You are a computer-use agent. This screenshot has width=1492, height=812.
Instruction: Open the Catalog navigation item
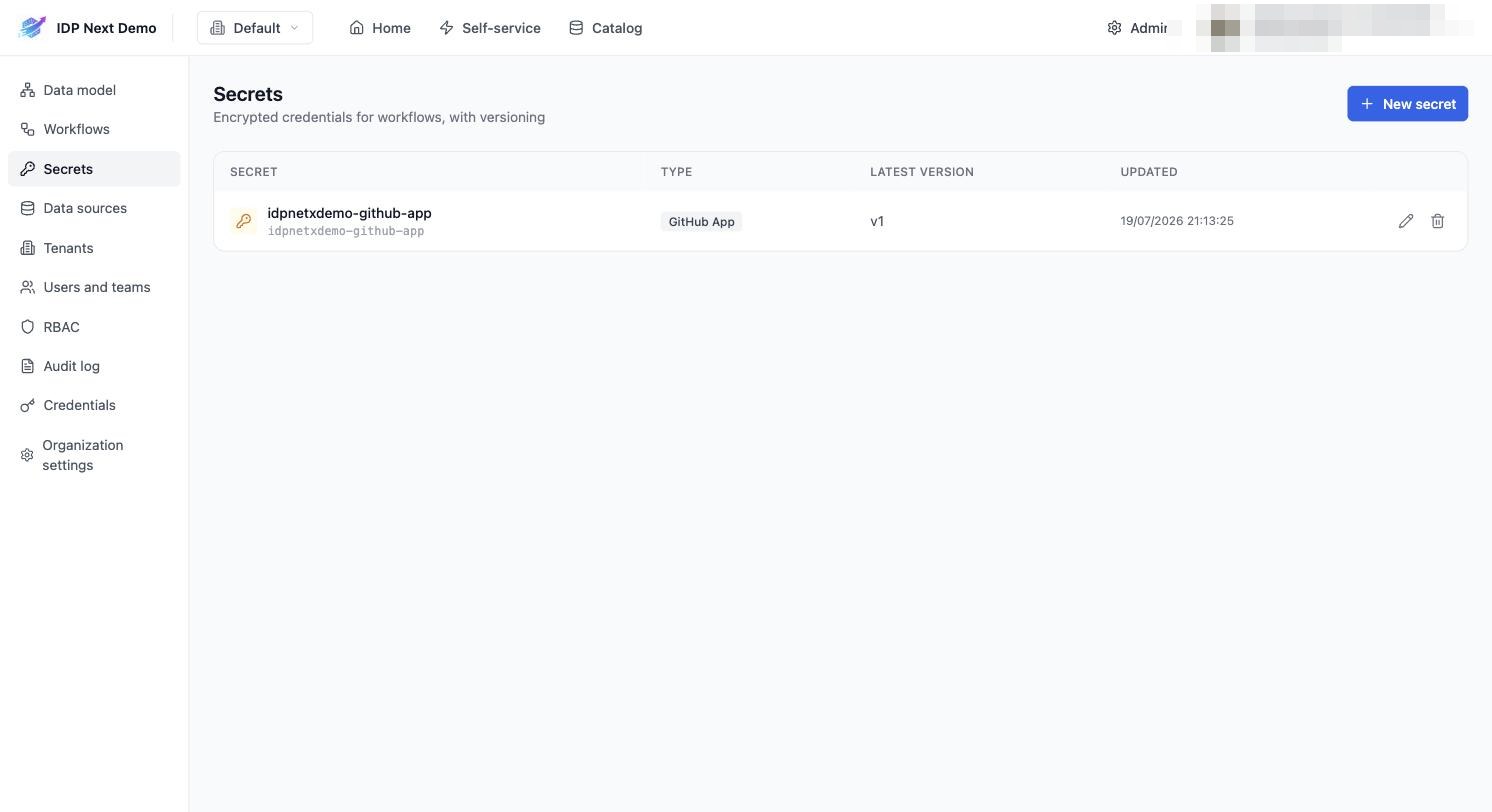606,28
